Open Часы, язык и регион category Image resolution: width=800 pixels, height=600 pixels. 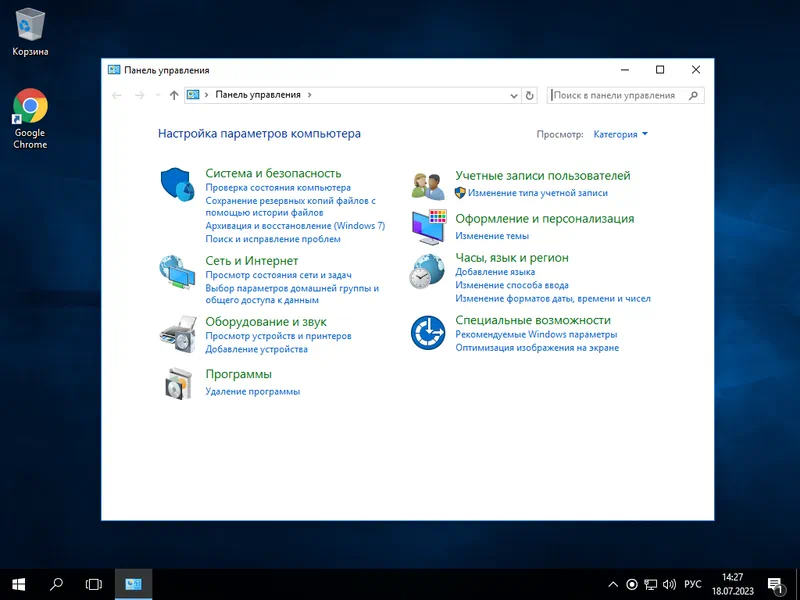coord(512,258)
